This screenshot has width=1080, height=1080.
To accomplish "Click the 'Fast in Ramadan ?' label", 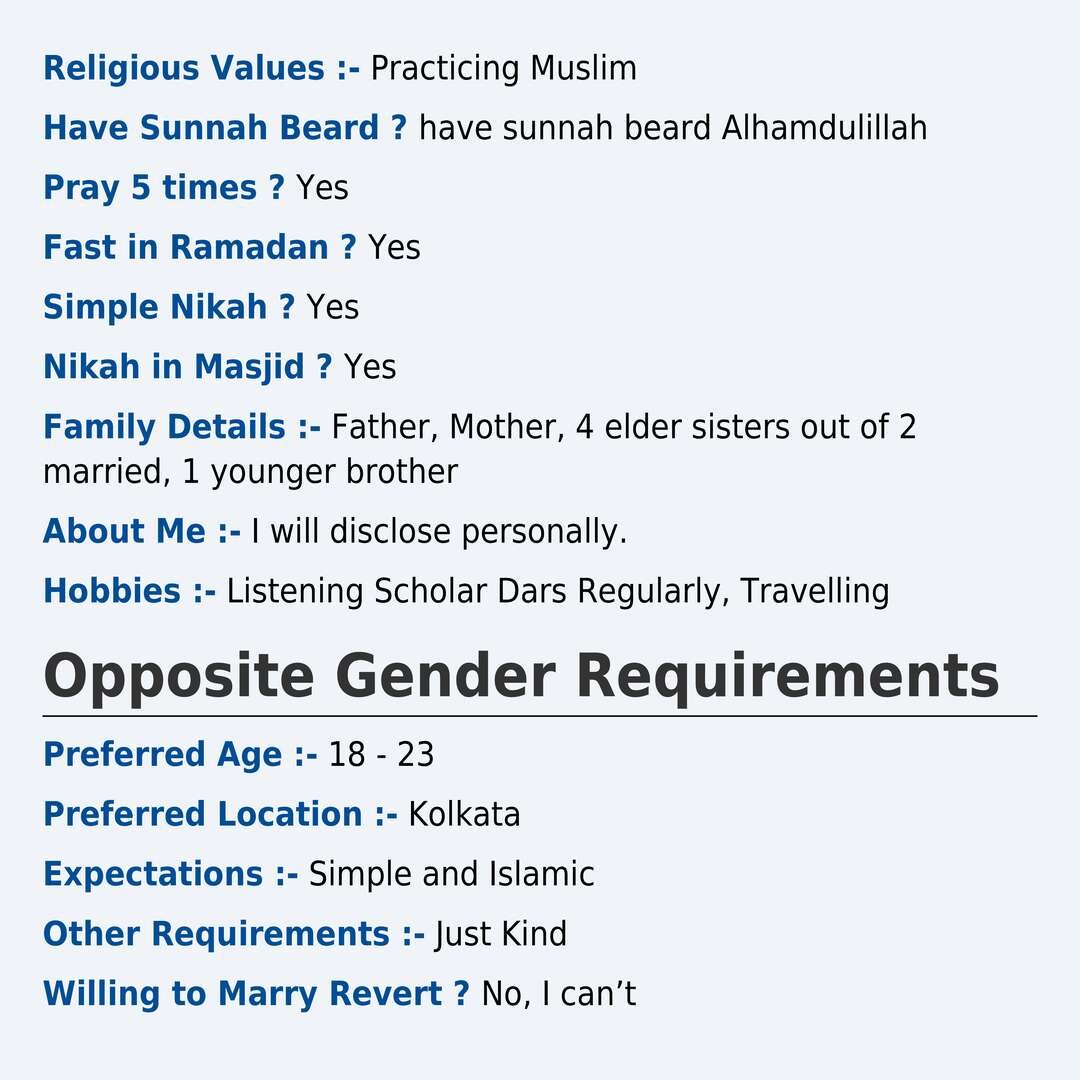I will click(200, 247).
